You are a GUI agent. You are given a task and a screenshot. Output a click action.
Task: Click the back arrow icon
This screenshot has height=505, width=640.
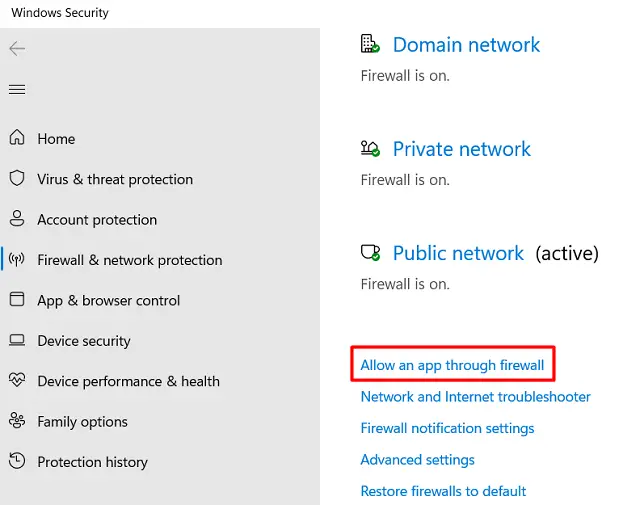pos(17,49)
